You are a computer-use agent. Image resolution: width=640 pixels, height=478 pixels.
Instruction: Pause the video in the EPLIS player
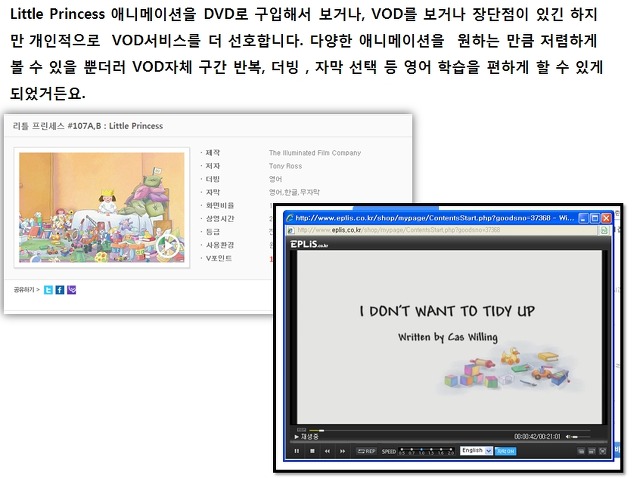pos(297,451)
